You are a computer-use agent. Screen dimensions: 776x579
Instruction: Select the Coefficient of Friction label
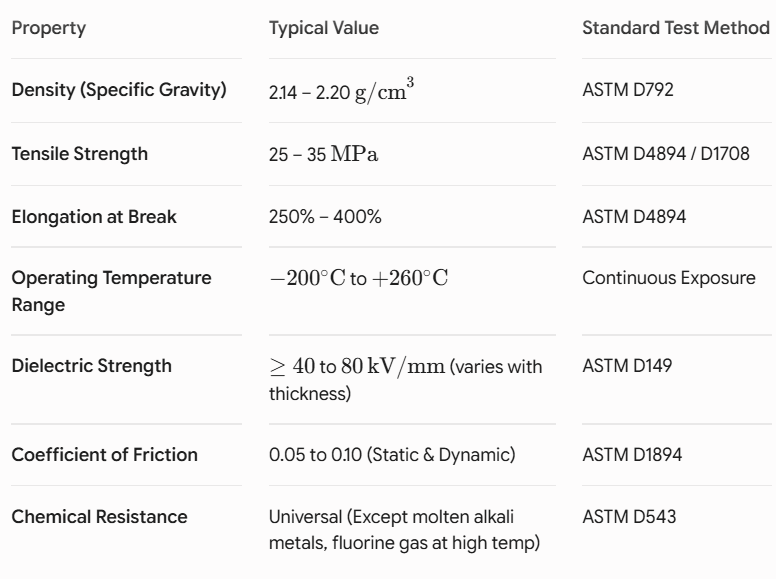pyautogui.click(x=104, y=455)
